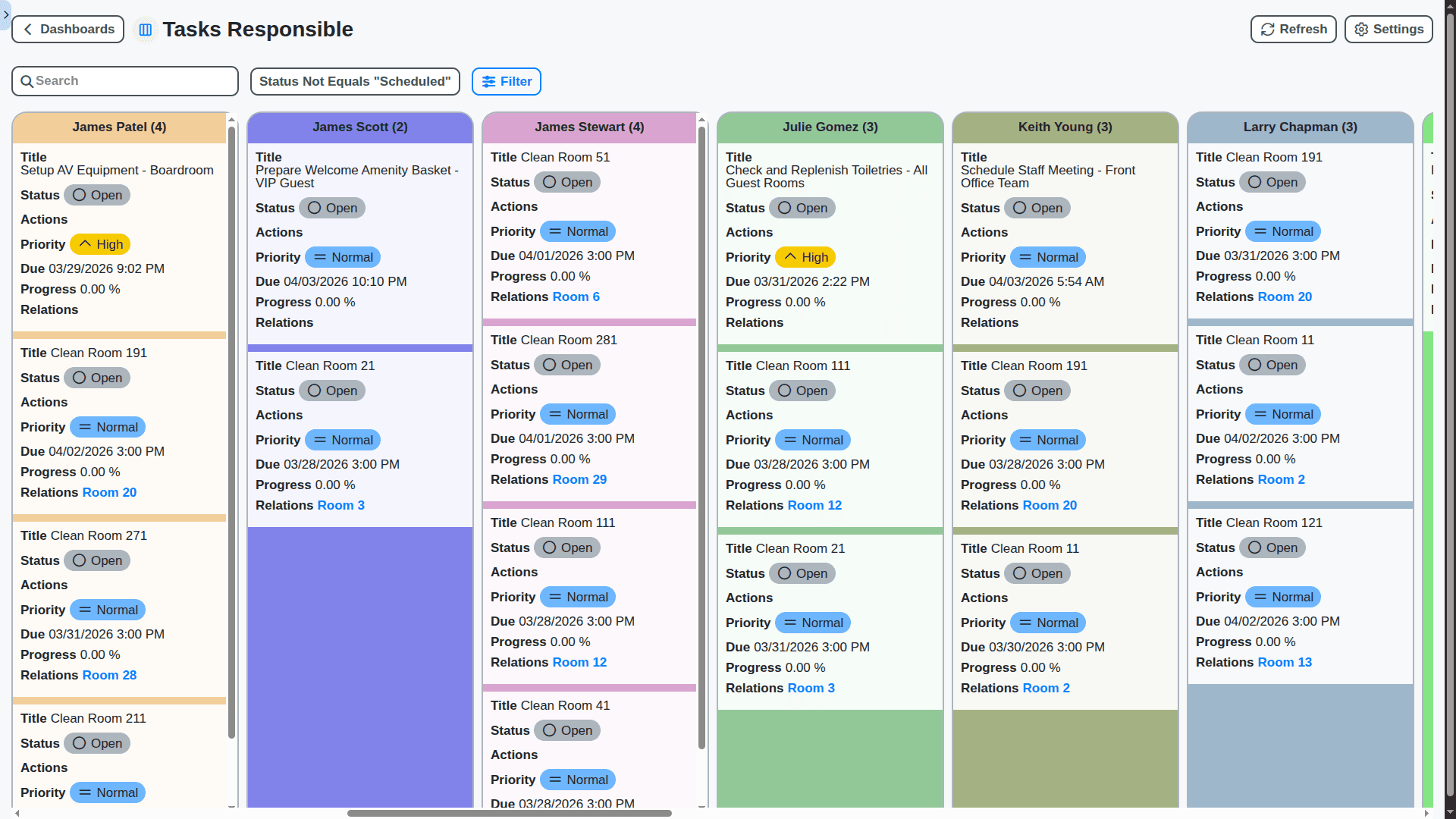This screenshot has height=819, width=1456.
Task: Click the Filter funnel icon
Action: 489,81
